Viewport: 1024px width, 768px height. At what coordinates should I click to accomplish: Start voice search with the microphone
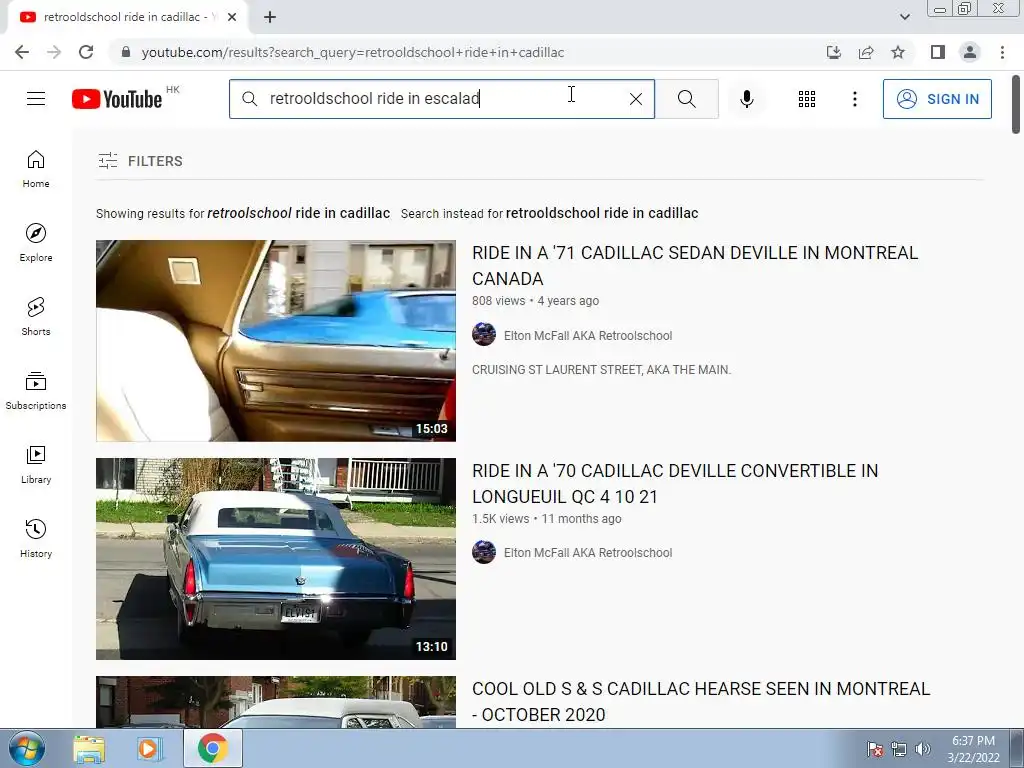click(746, 99)
